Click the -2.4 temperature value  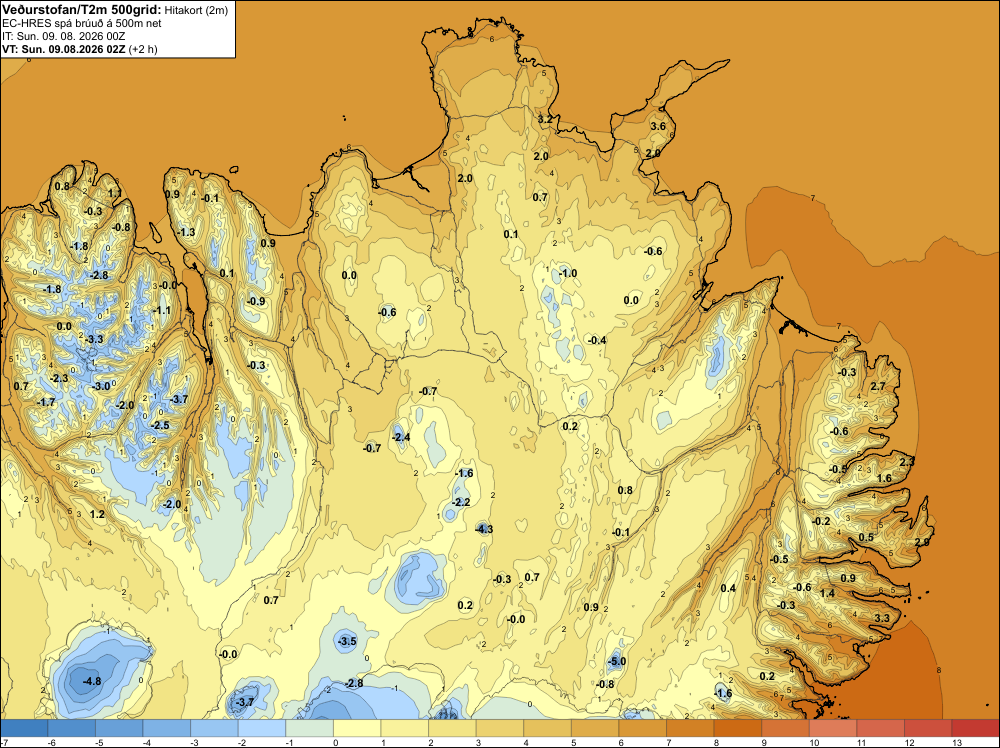click(401, 437)
